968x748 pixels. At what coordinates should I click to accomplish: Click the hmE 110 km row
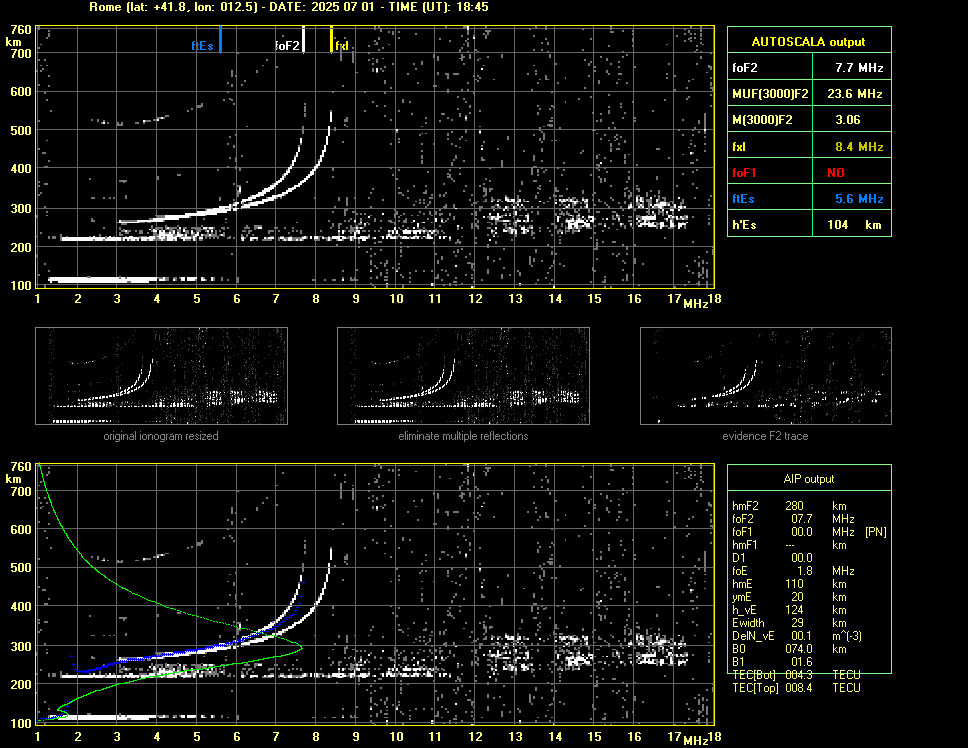point(790,584)
